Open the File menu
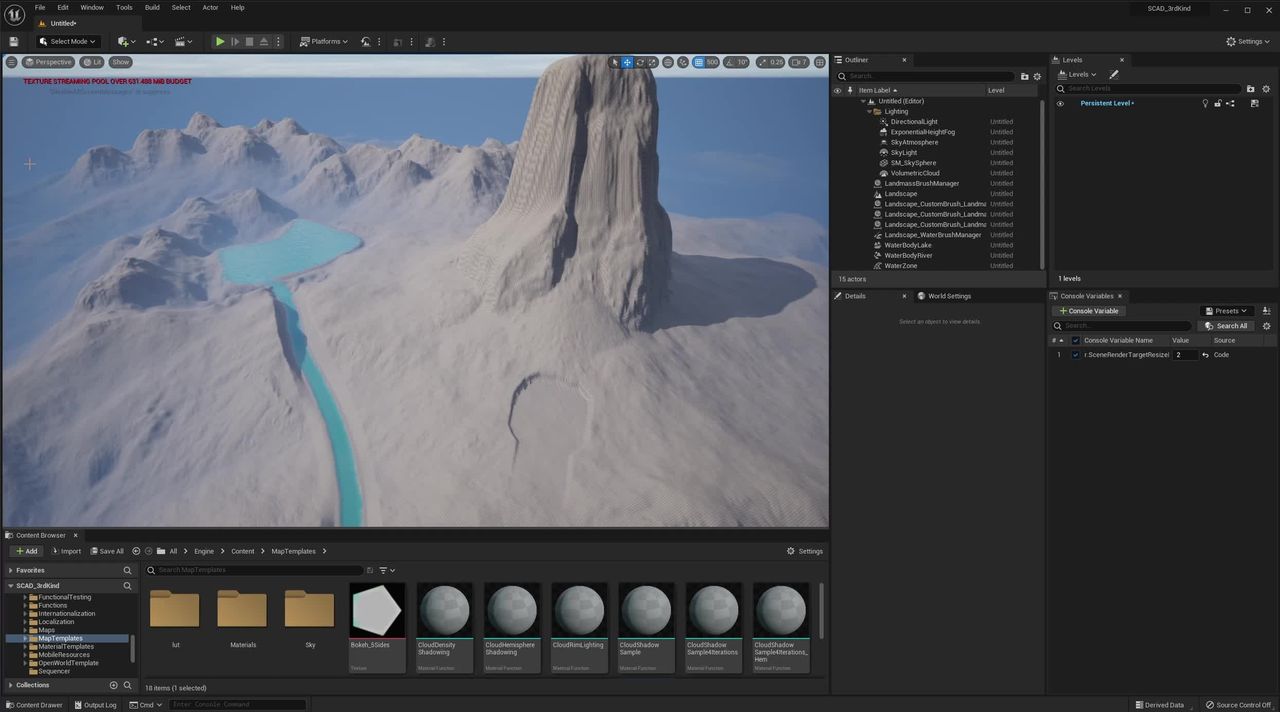Image resolution: width=1280 pixels, height=712 pixels. pyautogui.click(x=40, y=7)
